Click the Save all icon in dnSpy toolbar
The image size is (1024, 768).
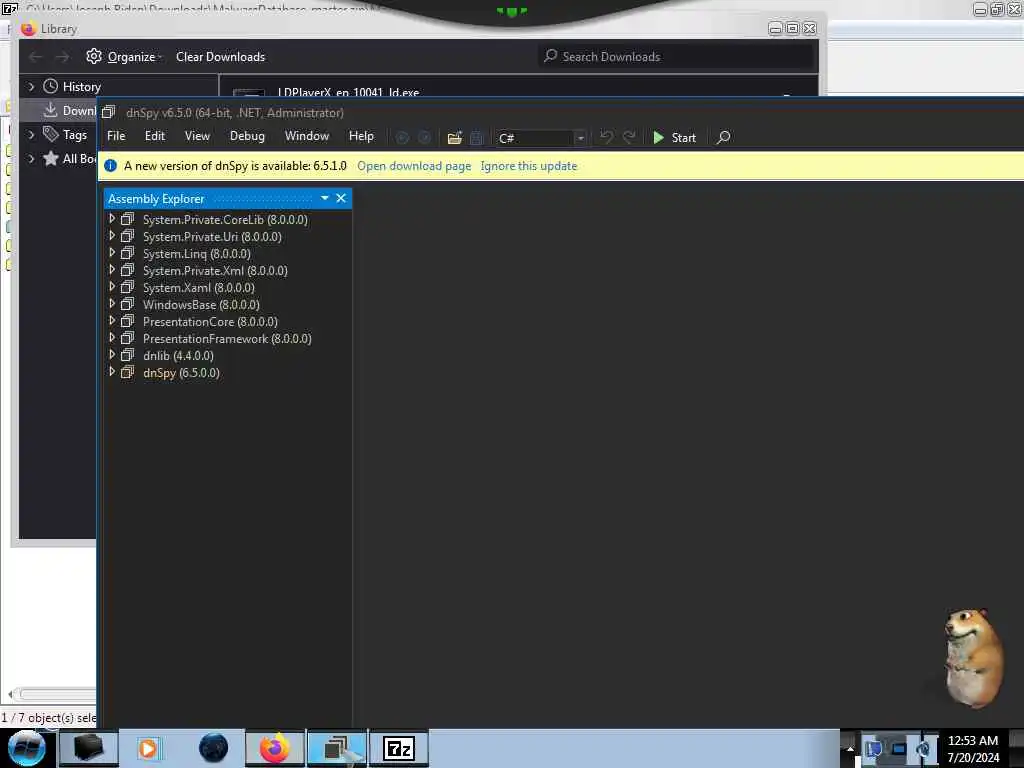[x=477, y=138]
